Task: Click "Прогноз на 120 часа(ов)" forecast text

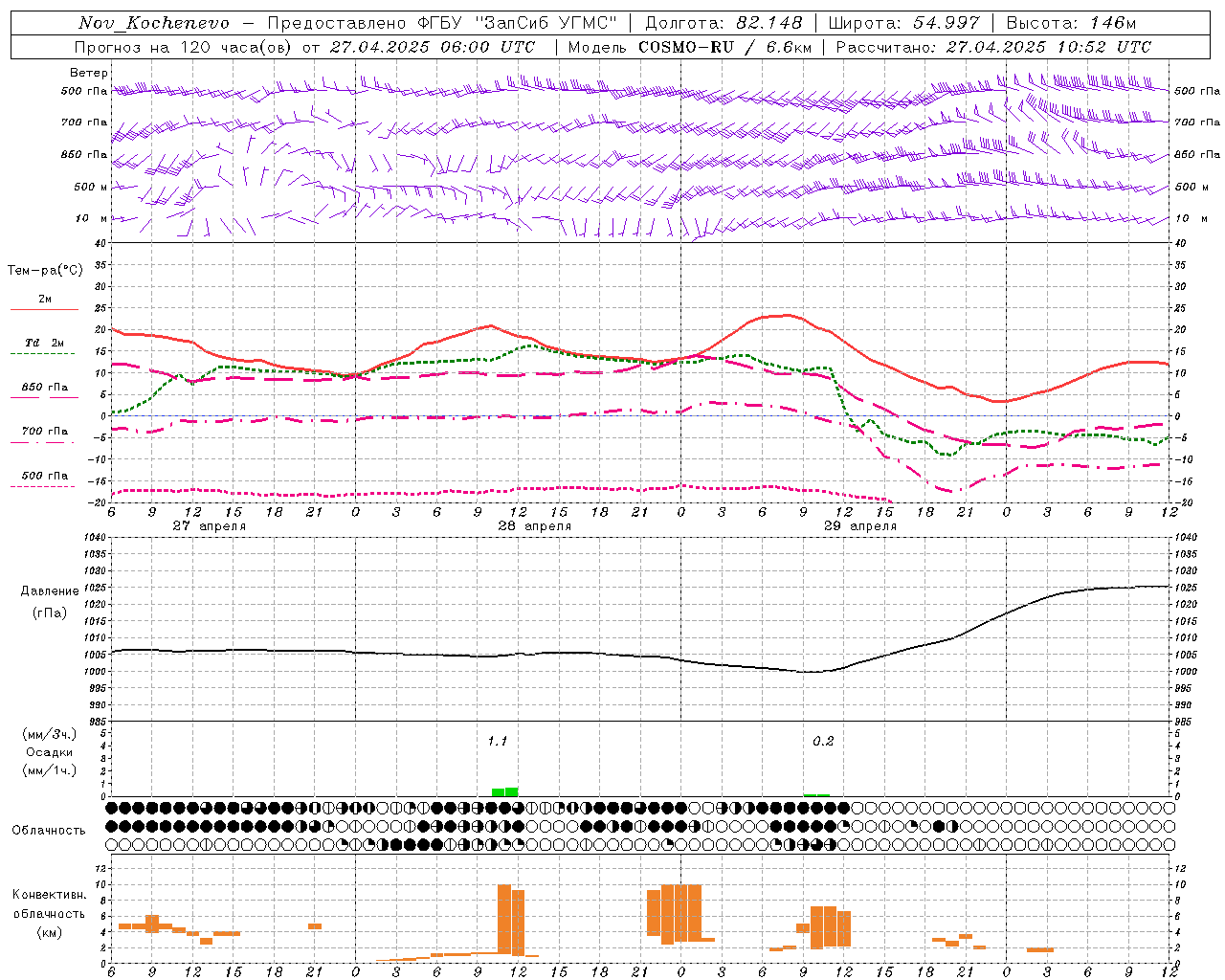Action: (184, 47)
